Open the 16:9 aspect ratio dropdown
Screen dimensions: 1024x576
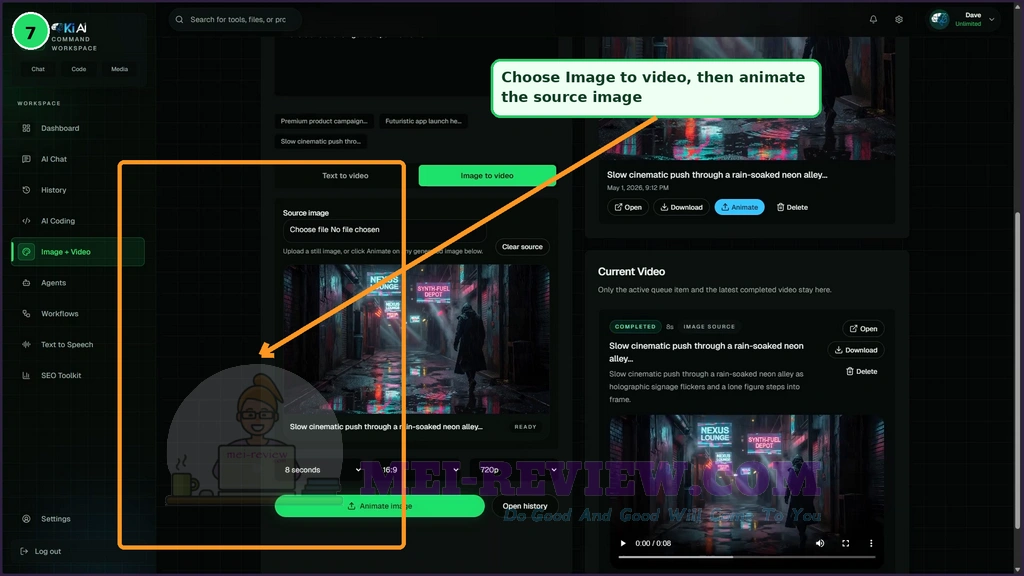421,470
